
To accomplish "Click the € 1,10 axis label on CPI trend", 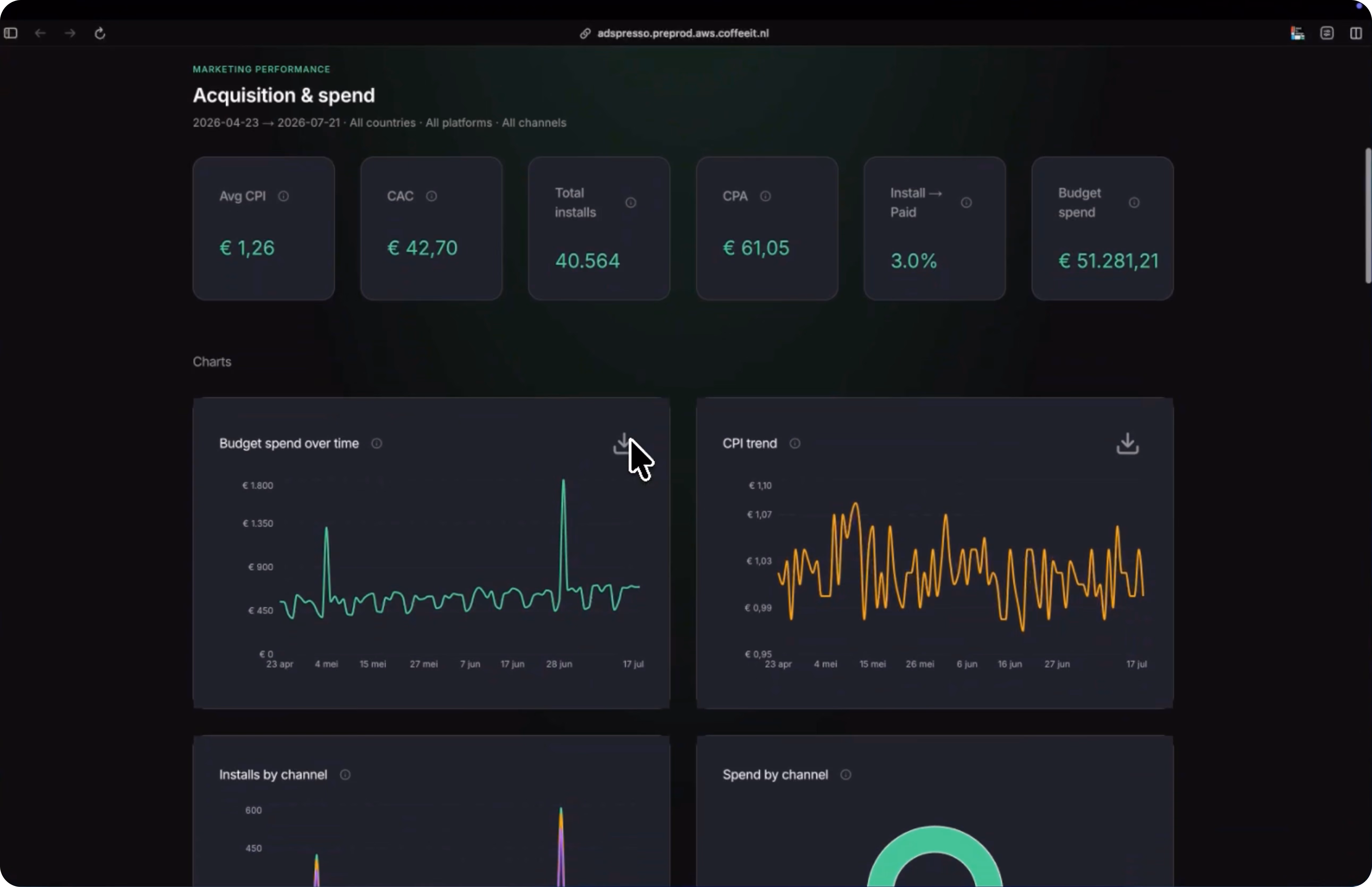I will [x=760, y=485].
